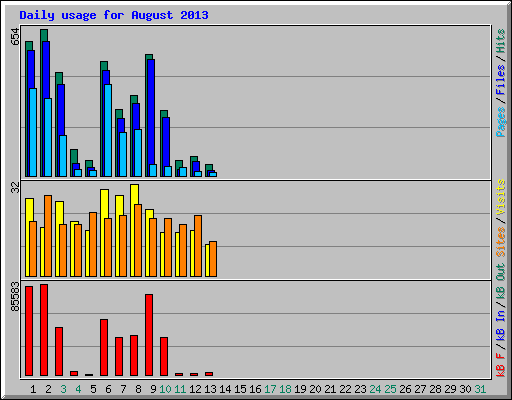Click the red kB bar for day 9
Image resolution: width=512 pixels, height=400 pixels.
coord(149,335)
